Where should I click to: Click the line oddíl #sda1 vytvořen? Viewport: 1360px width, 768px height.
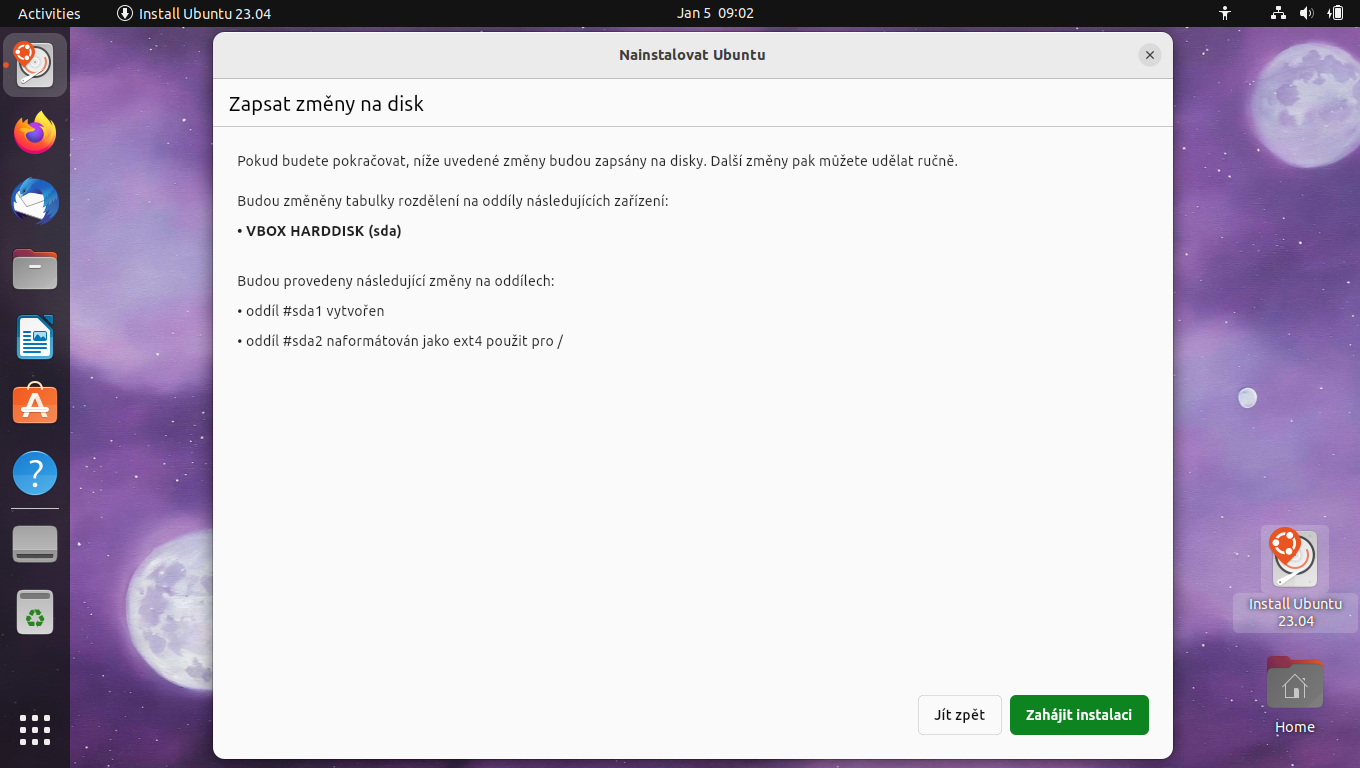pos(311,311)
